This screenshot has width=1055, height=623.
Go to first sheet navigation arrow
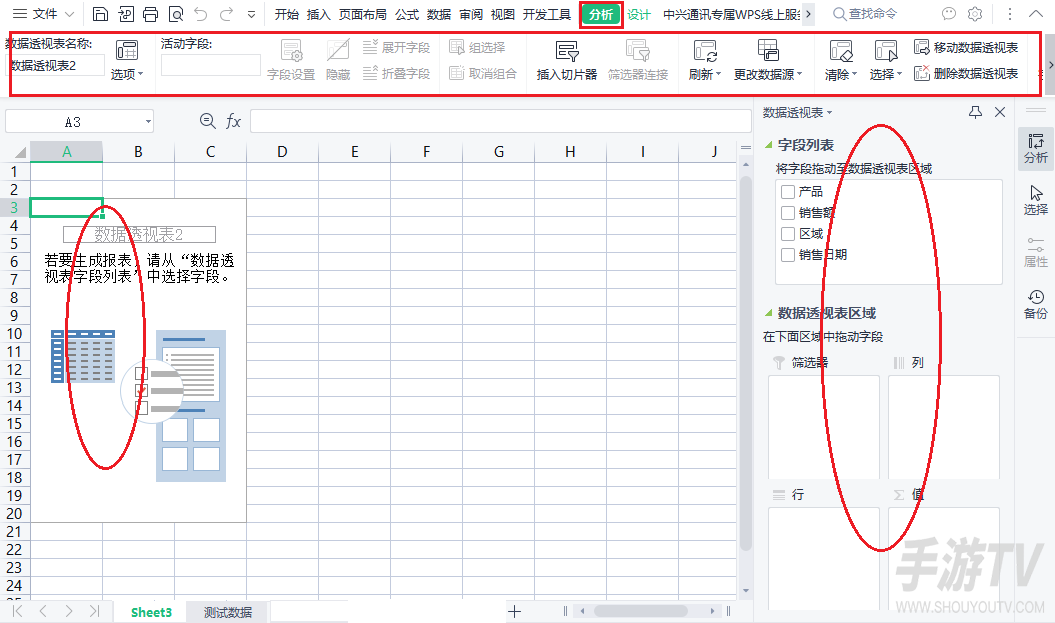[17, 611]
